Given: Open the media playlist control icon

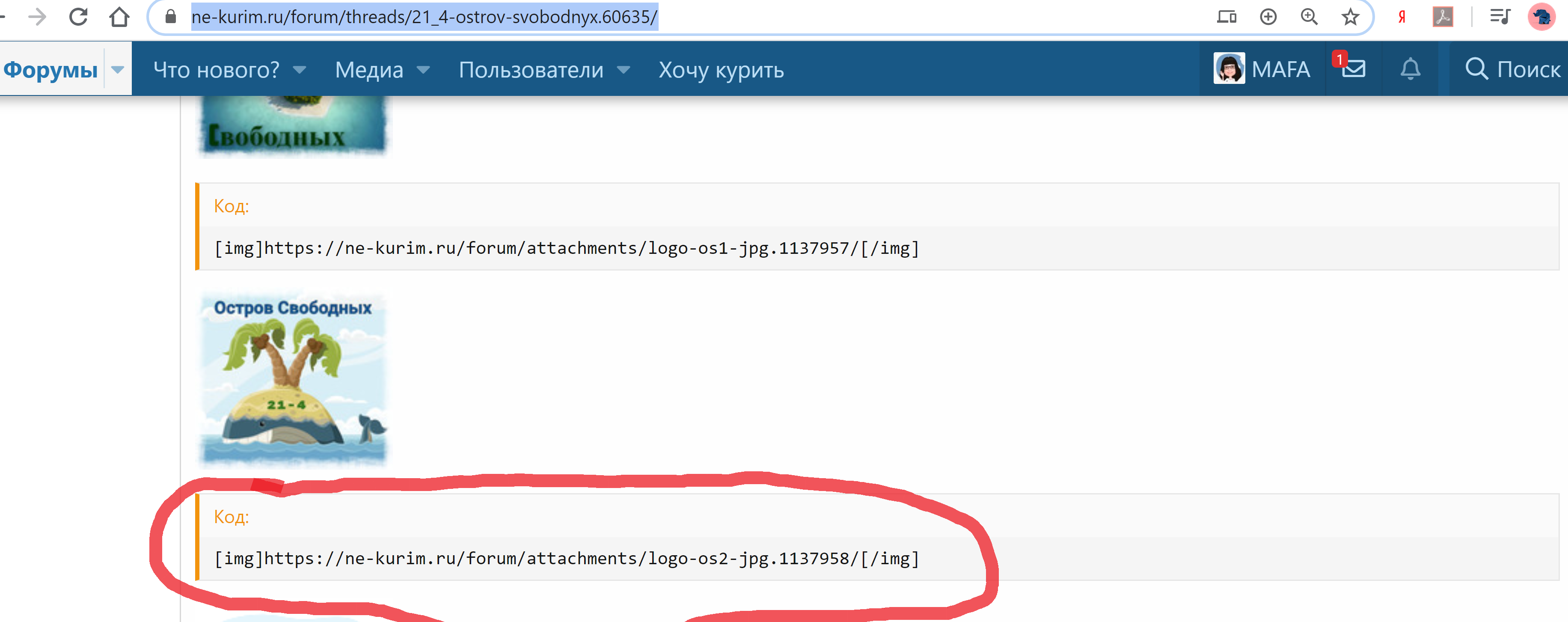Looking at the screenshot, I should [x=1500, y=16].
